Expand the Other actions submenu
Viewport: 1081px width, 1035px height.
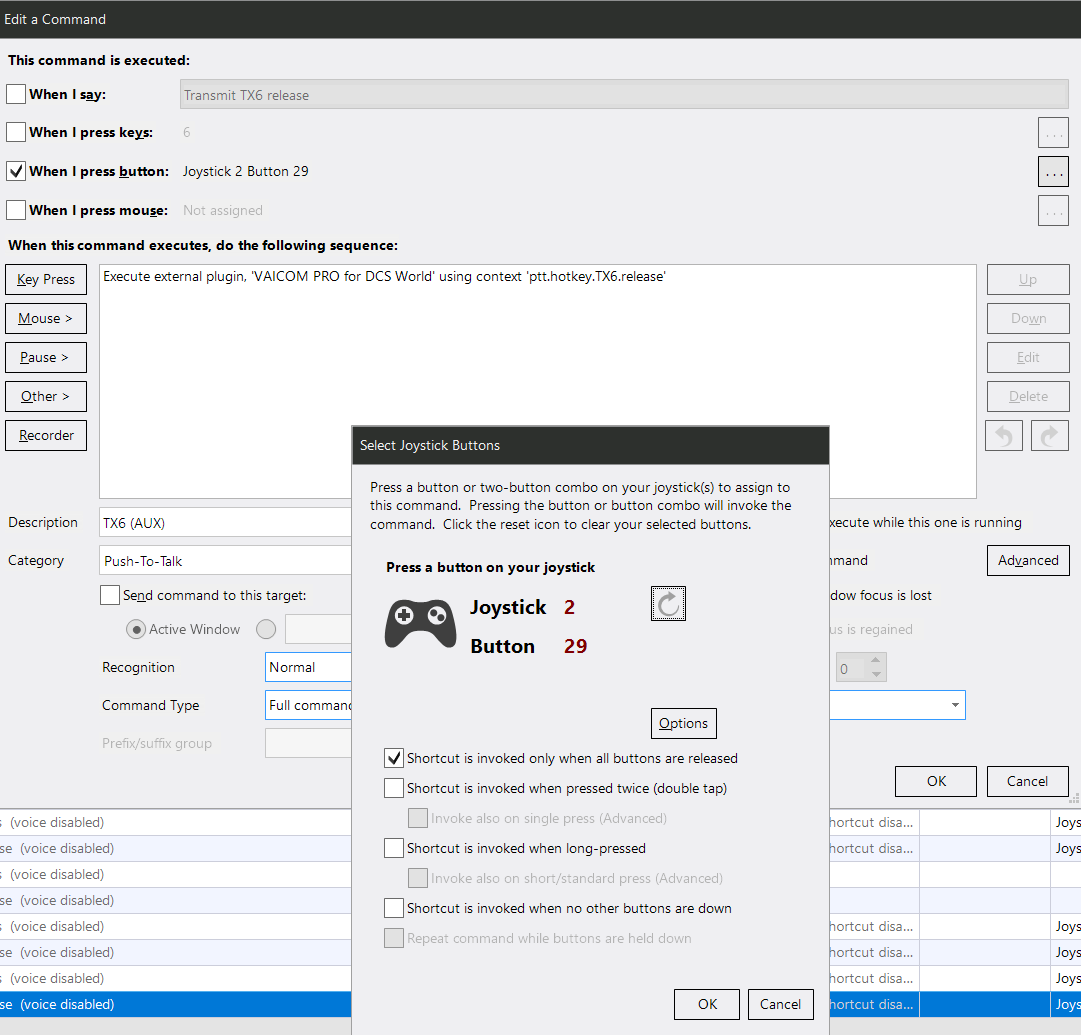(x=46, y=396)
